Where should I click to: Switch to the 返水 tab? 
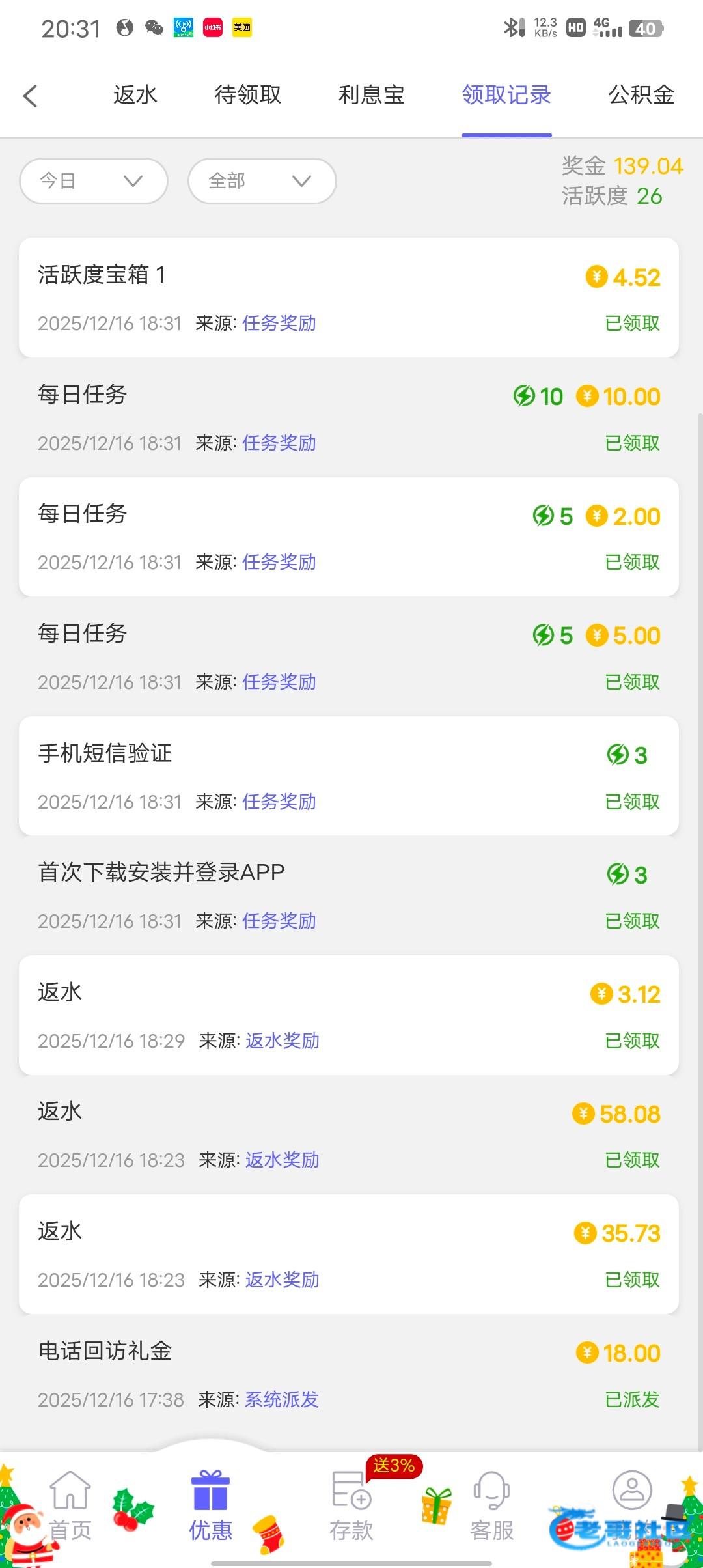click(135, 95)
